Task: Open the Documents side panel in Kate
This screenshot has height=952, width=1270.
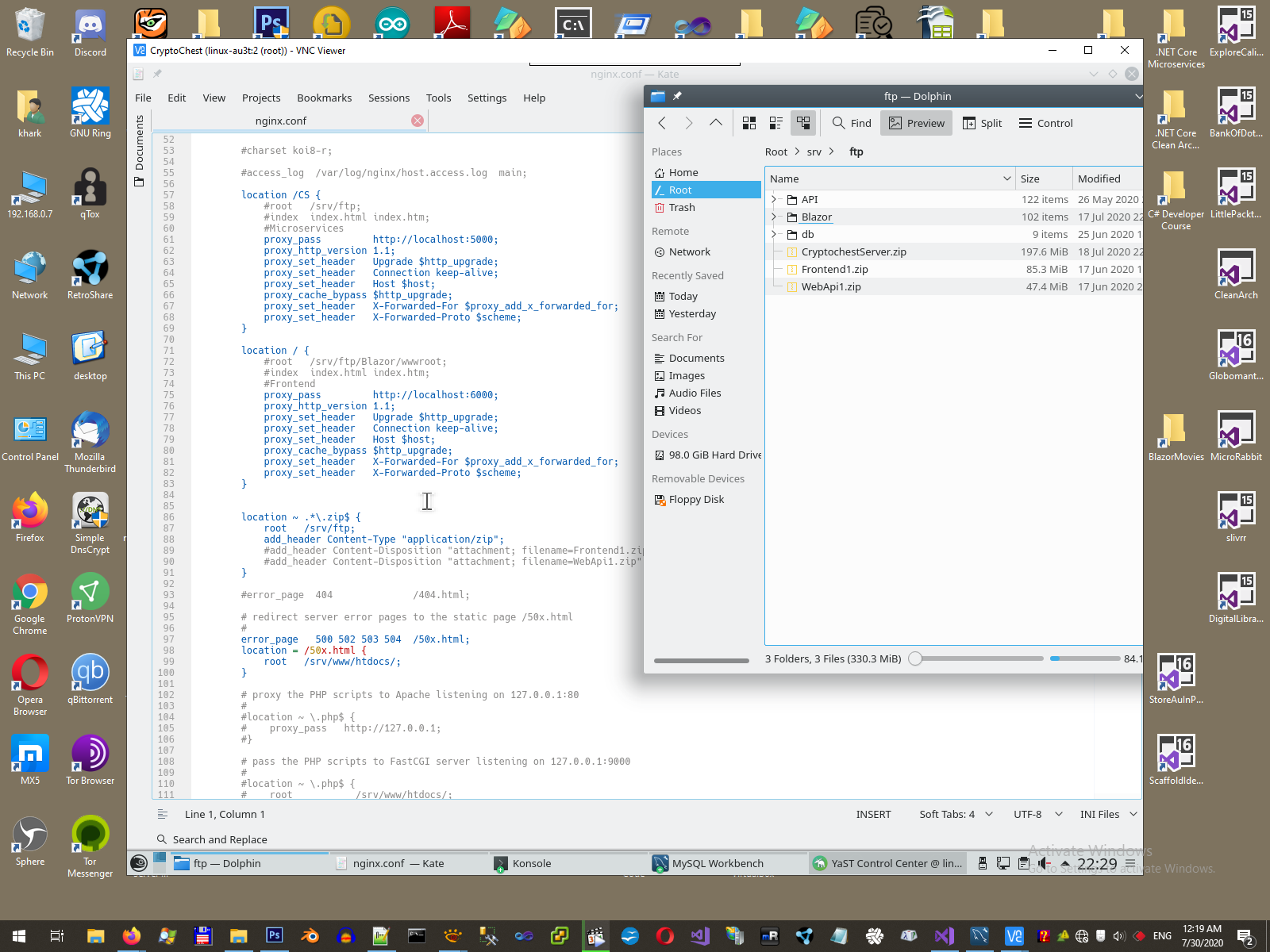Action: [140, 151]
